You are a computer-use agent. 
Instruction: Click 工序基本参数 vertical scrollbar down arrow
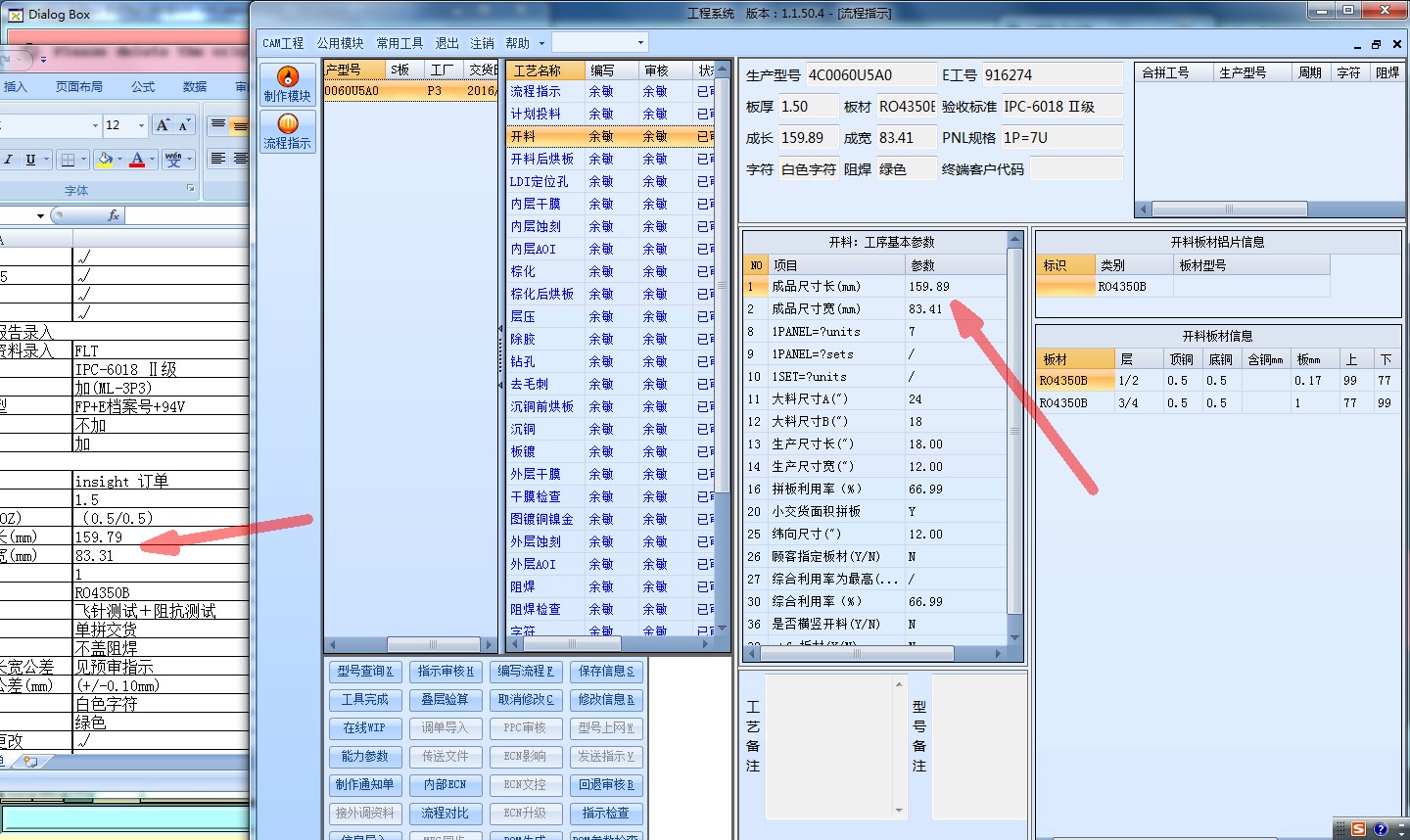(x=1014, y=637)
